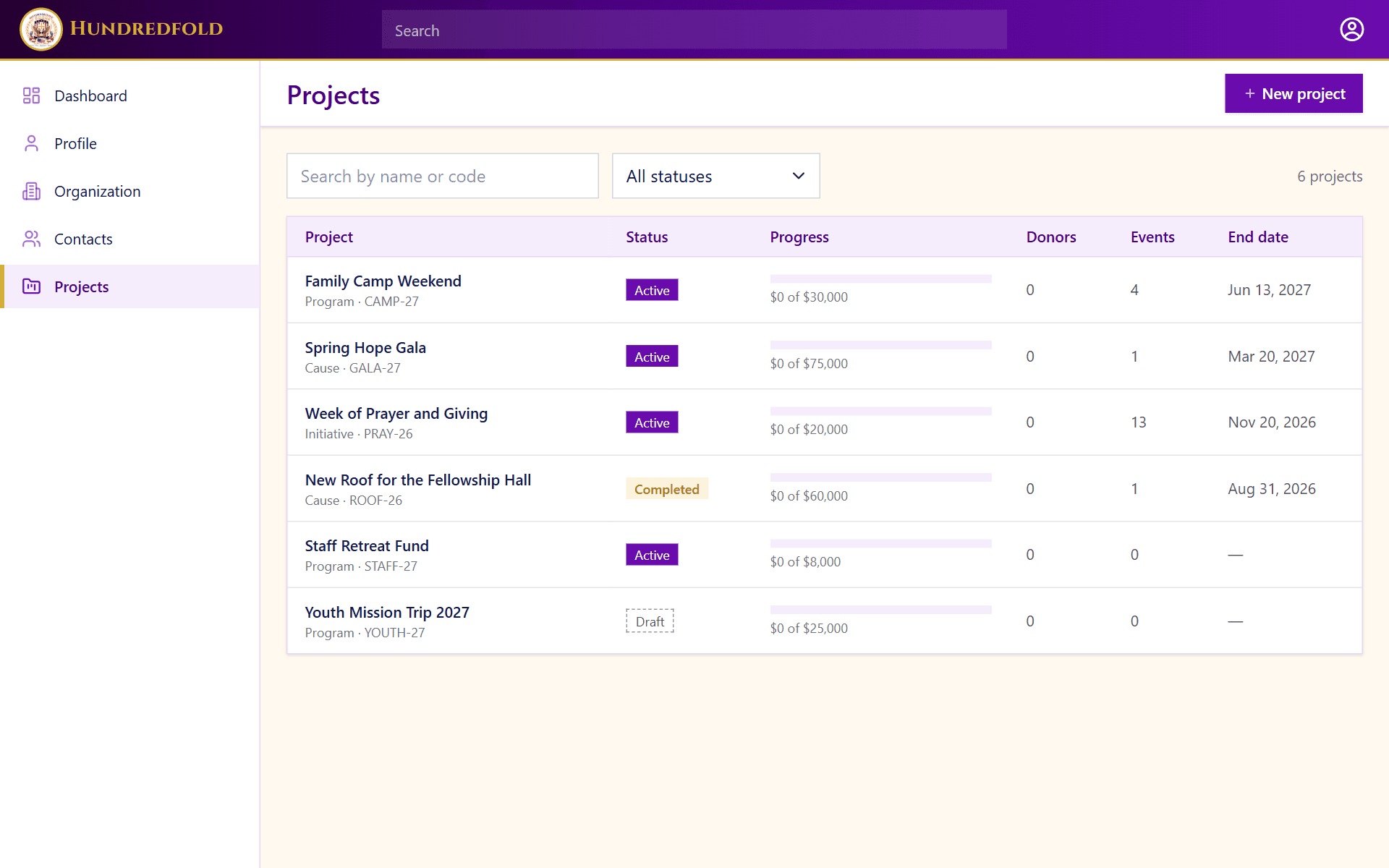Viewport: 1389px width, 868px height.
Task: Navigate to Contacts
Action: (x=130, y=239)
